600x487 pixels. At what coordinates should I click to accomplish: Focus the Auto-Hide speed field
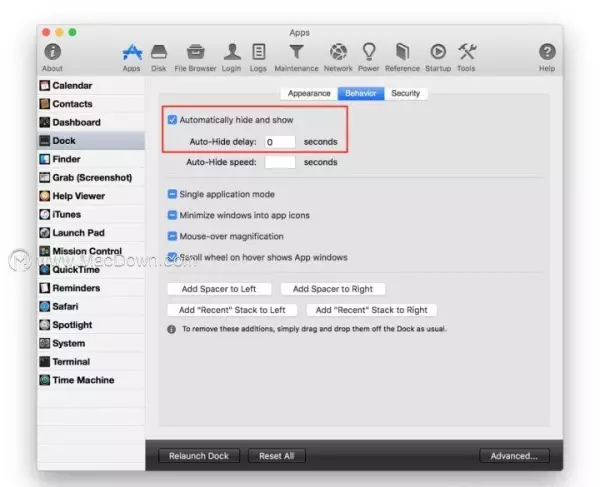pos(280,162)
